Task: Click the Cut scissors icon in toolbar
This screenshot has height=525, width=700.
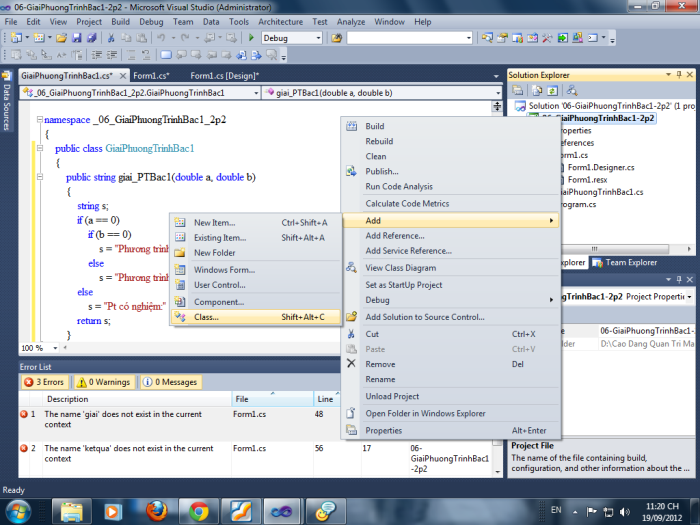Action: pyautogui.click(x=111, y=38)
